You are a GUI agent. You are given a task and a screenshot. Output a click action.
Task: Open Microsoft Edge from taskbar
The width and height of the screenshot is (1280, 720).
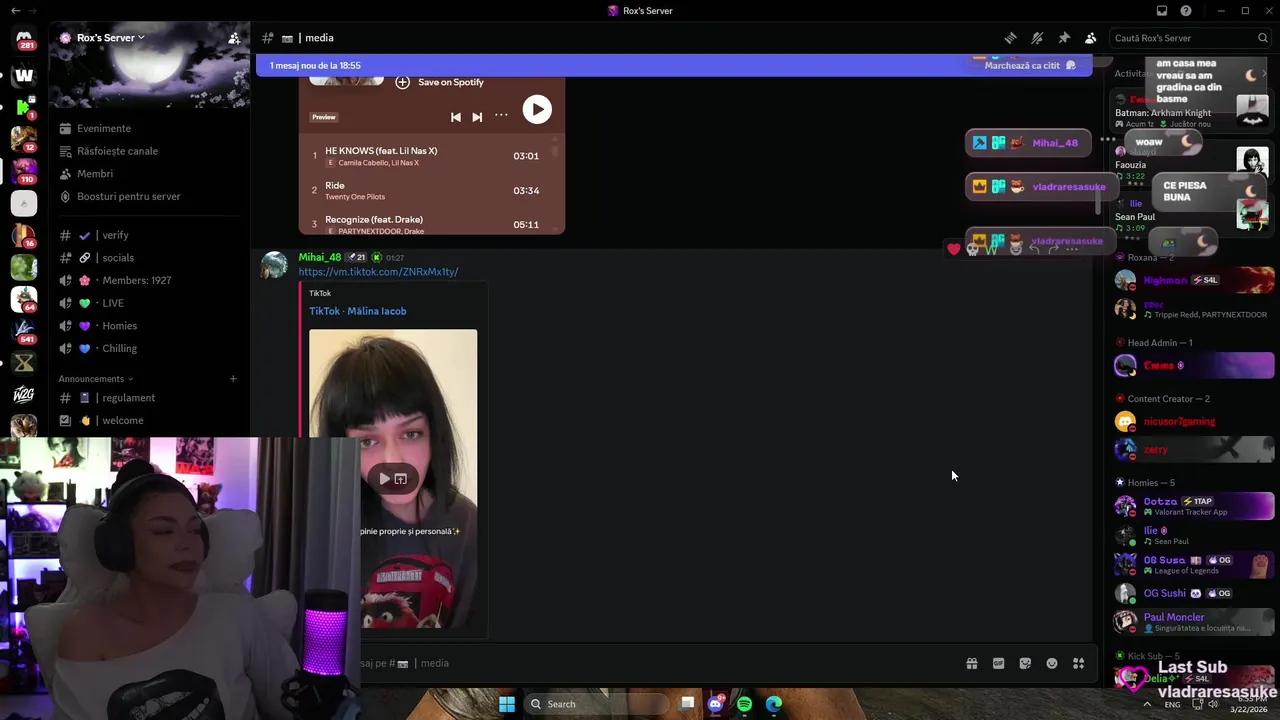(774, 704)
